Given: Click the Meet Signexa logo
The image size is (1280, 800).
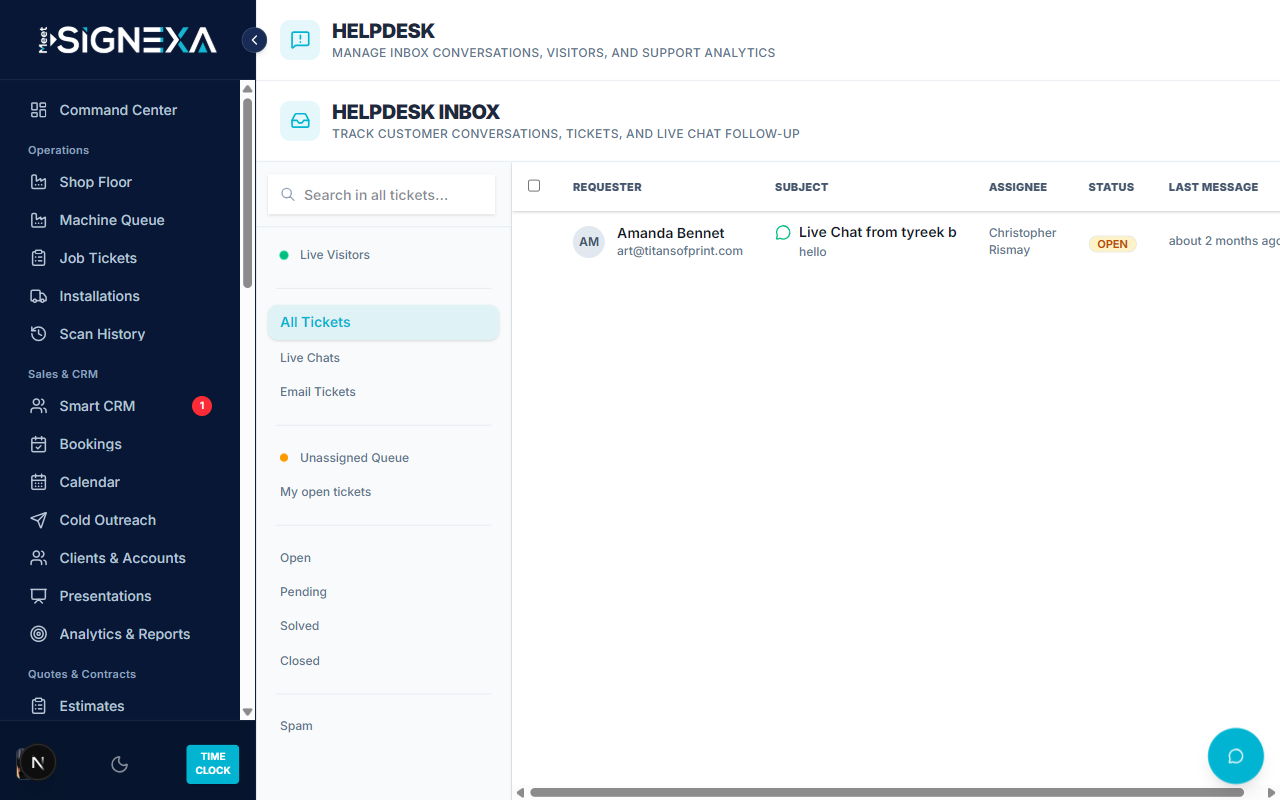Looking at the screenshot, I should [127, 40].
